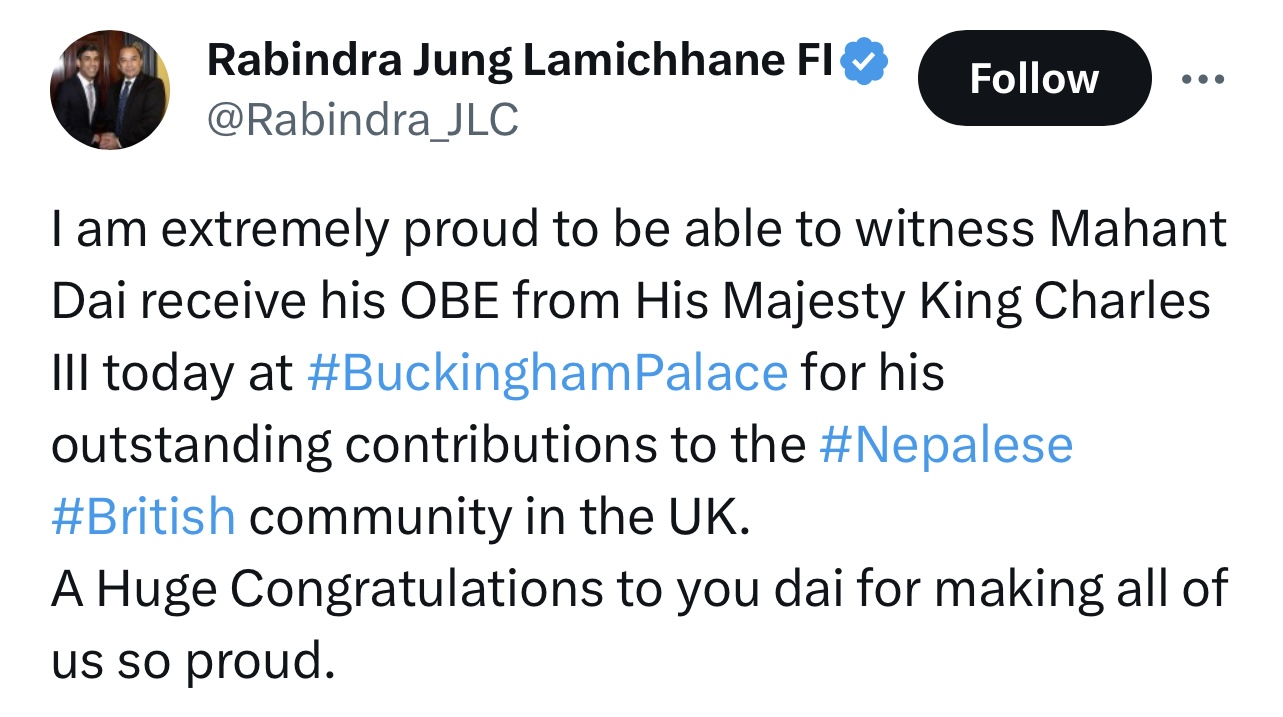Image resolution: width=1283 pixels, height=717 pixels.
Task: Click 'King Charles' in the tweet text
Action: click(x=1083, y=302)
